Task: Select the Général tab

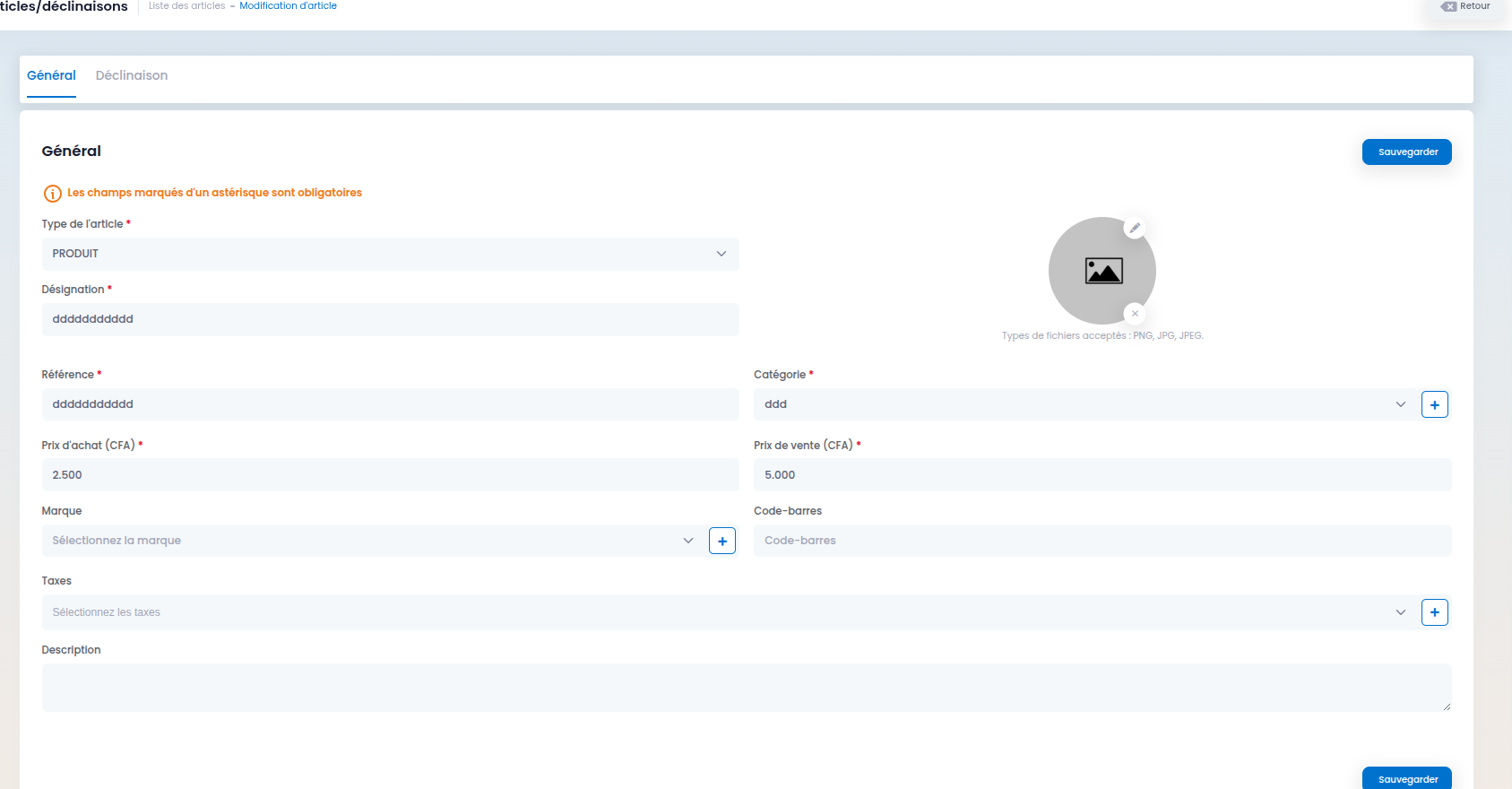Action: [x=51, y=76]
